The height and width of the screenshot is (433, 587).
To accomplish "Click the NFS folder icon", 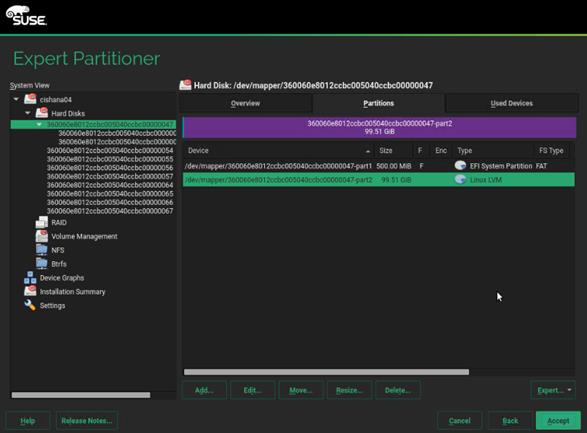I will pos(42,250).
